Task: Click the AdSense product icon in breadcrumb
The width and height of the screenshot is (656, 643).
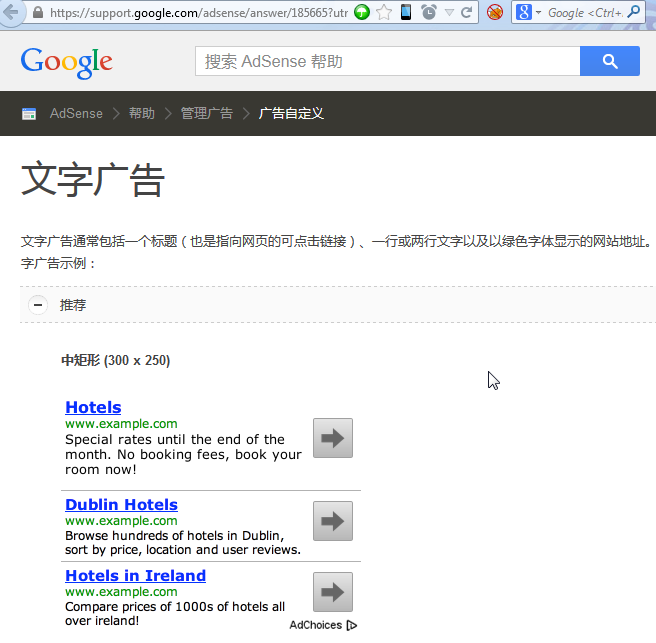Action: 29,113
